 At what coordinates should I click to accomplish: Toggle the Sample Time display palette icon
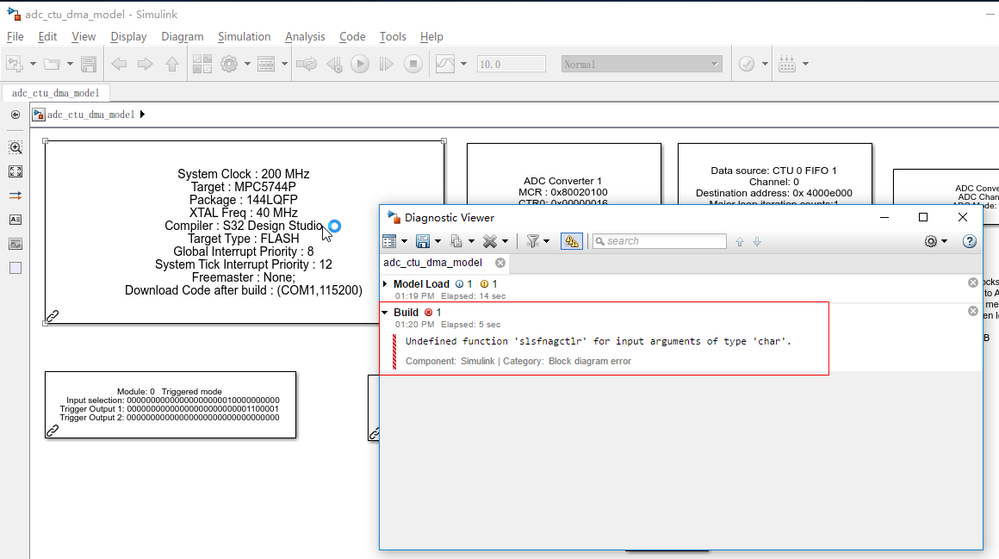15,196
